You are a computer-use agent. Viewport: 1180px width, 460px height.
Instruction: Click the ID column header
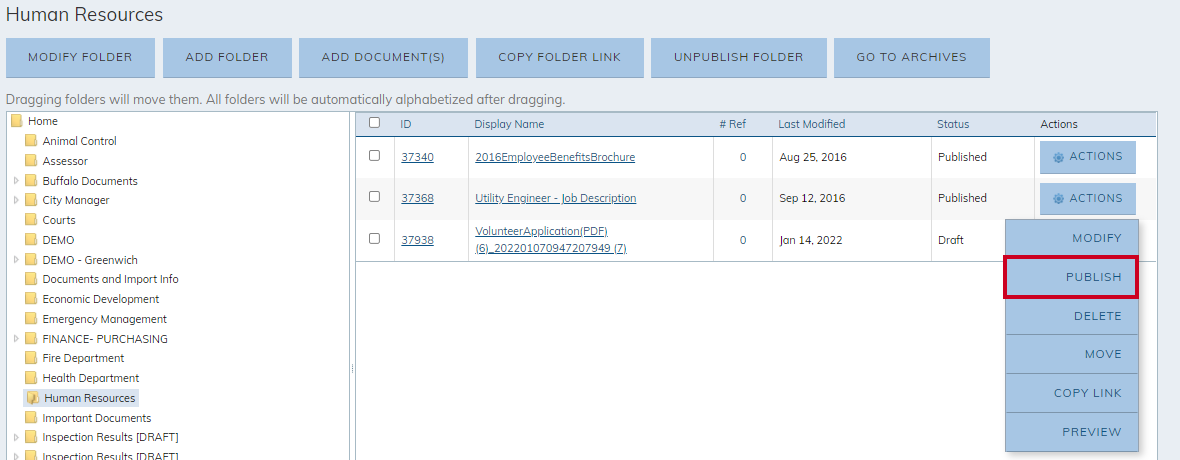[x=406, y=124]
